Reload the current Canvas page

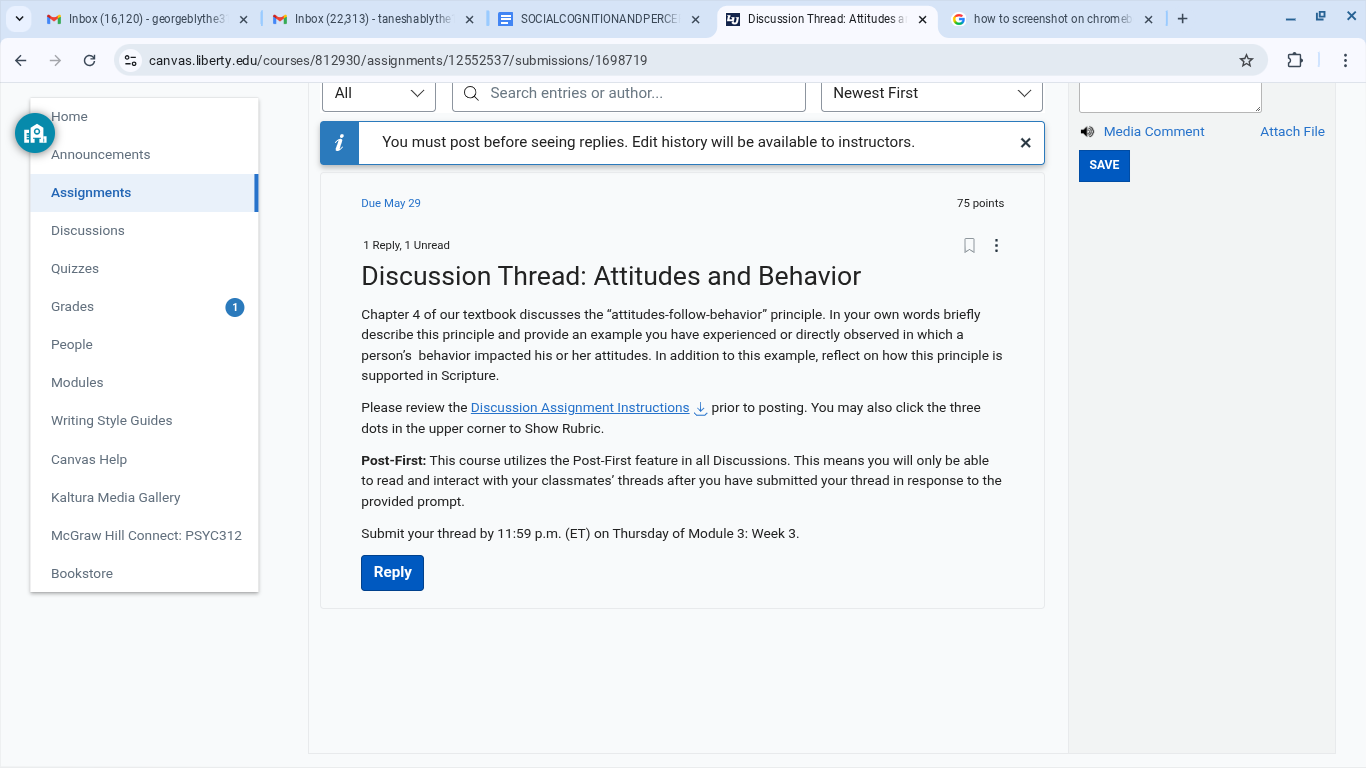[x=90, y=60]
